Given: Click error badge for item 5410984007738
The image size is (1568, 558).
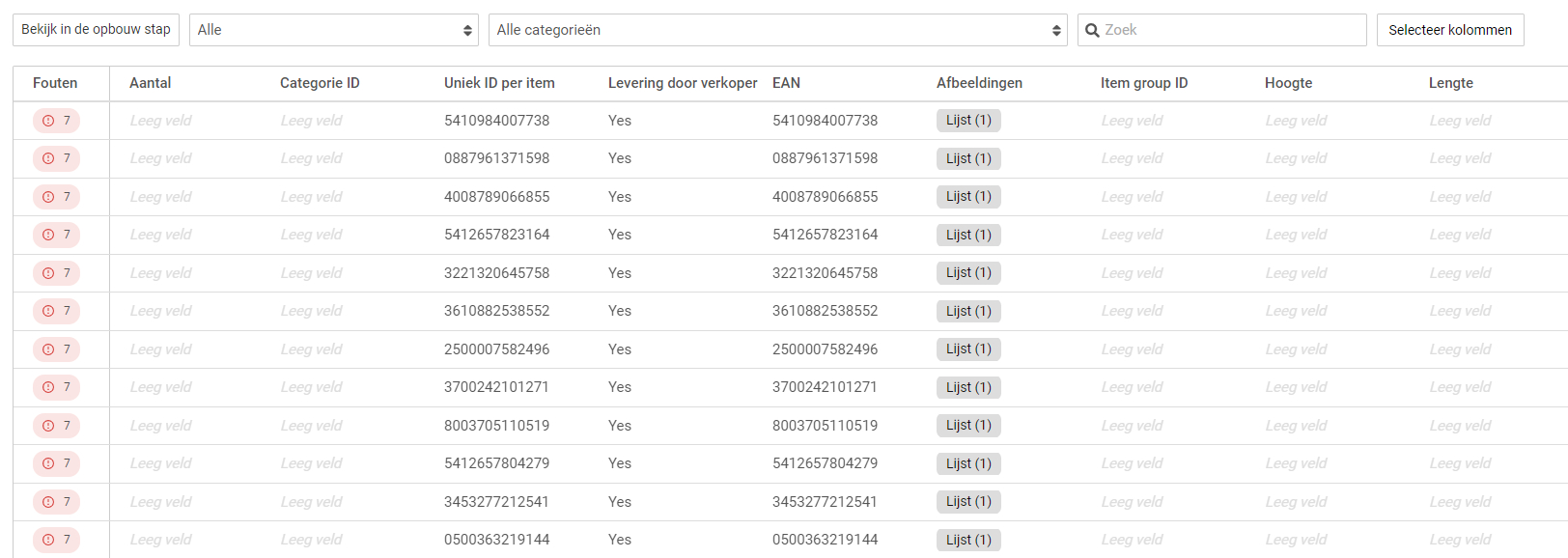Looking at the screenshot, I should pyautogui.click(x=56, y=121).
